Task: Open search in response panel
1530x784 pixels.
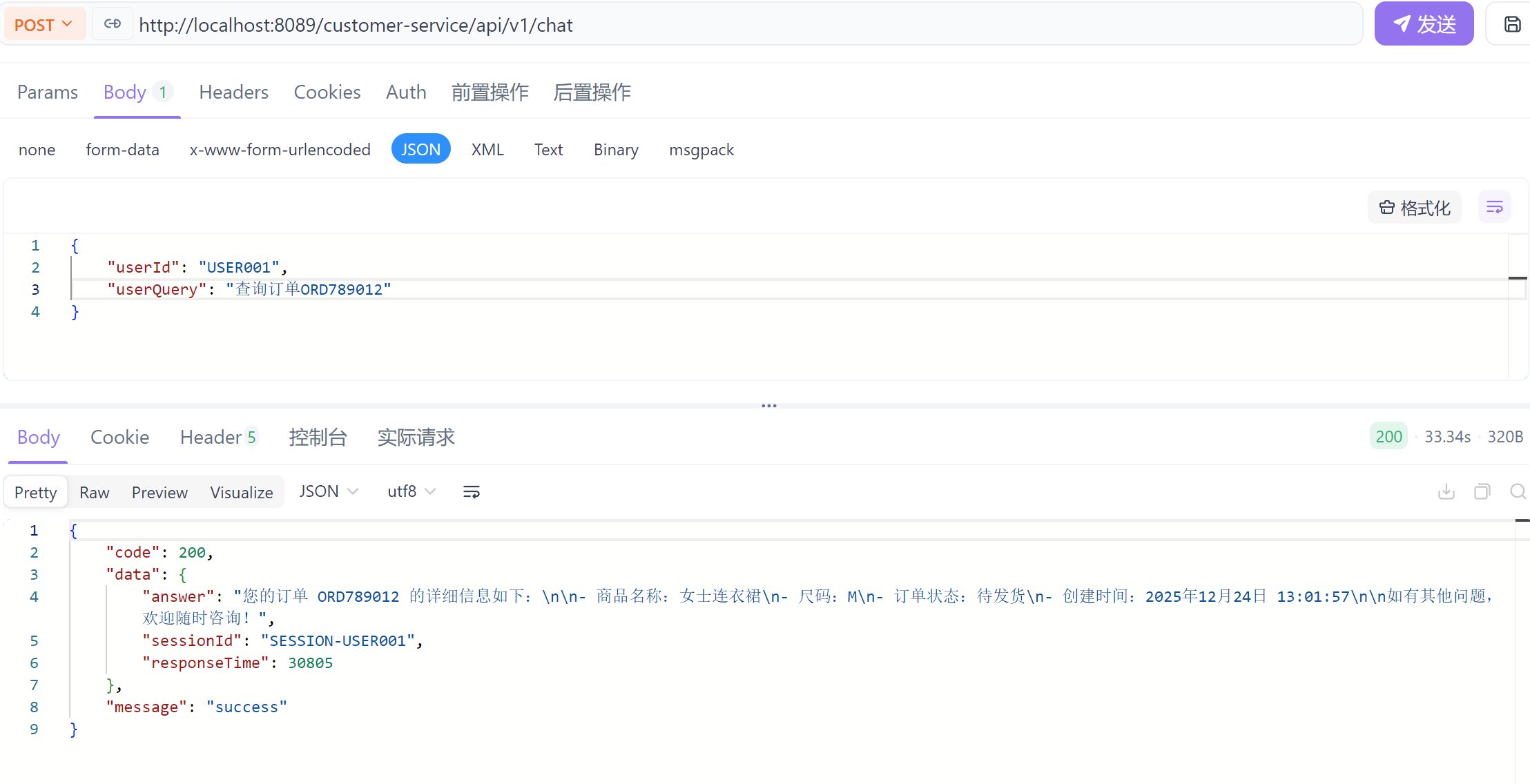Action: pos(1518,492)
